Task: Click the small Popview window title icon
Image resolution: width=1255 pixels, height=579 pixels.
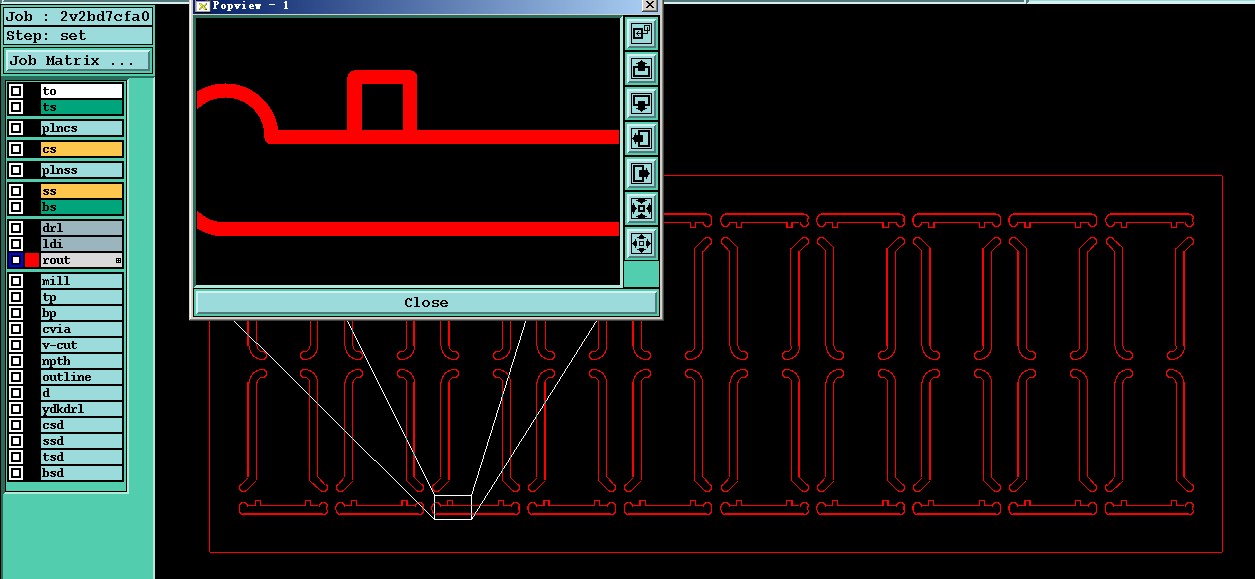Action: pyautogui.click(x=202, y=6)
